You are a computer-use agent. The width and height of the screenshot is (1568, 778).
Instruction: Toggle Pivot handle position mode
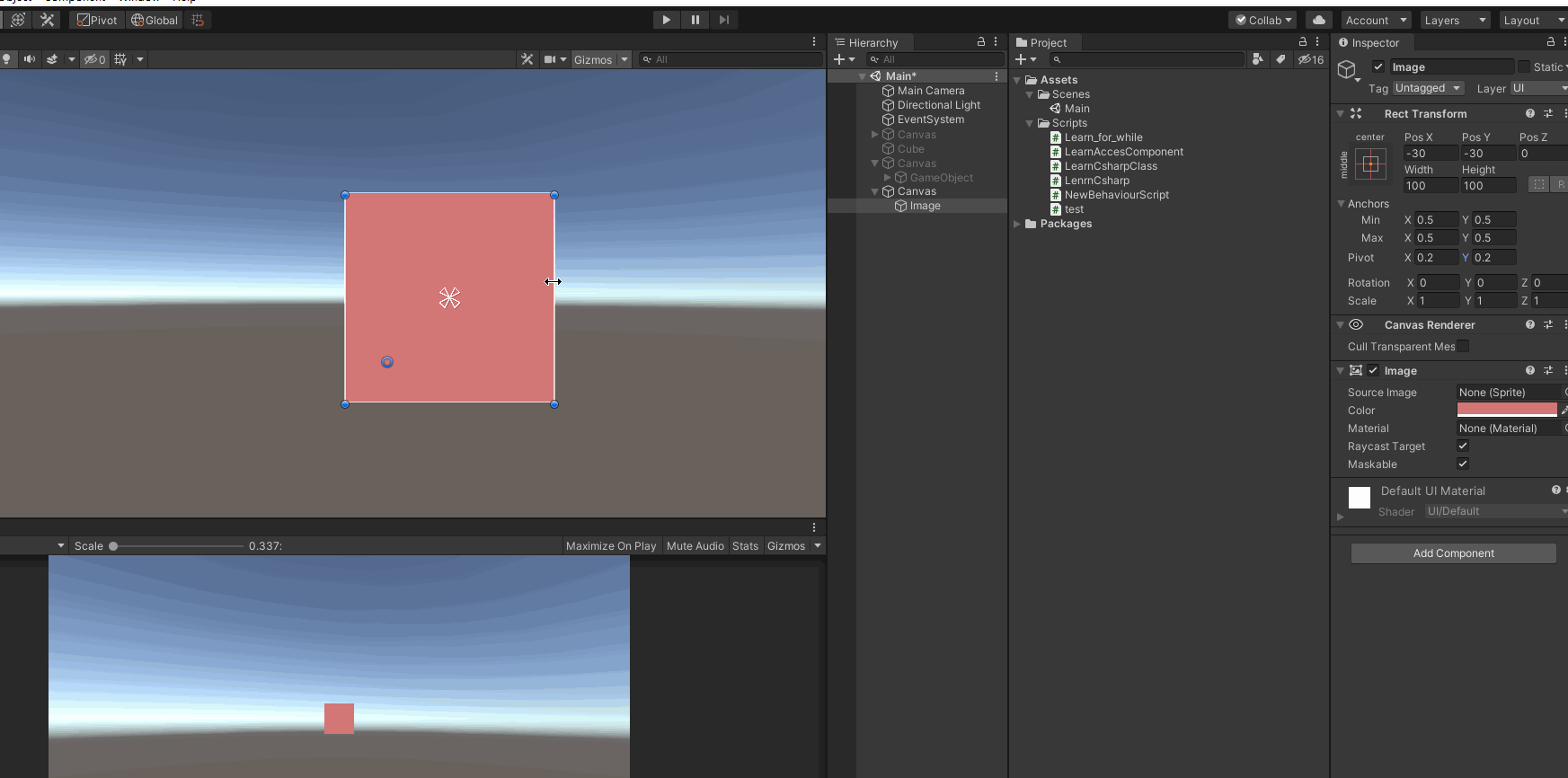tap(97, 20)
